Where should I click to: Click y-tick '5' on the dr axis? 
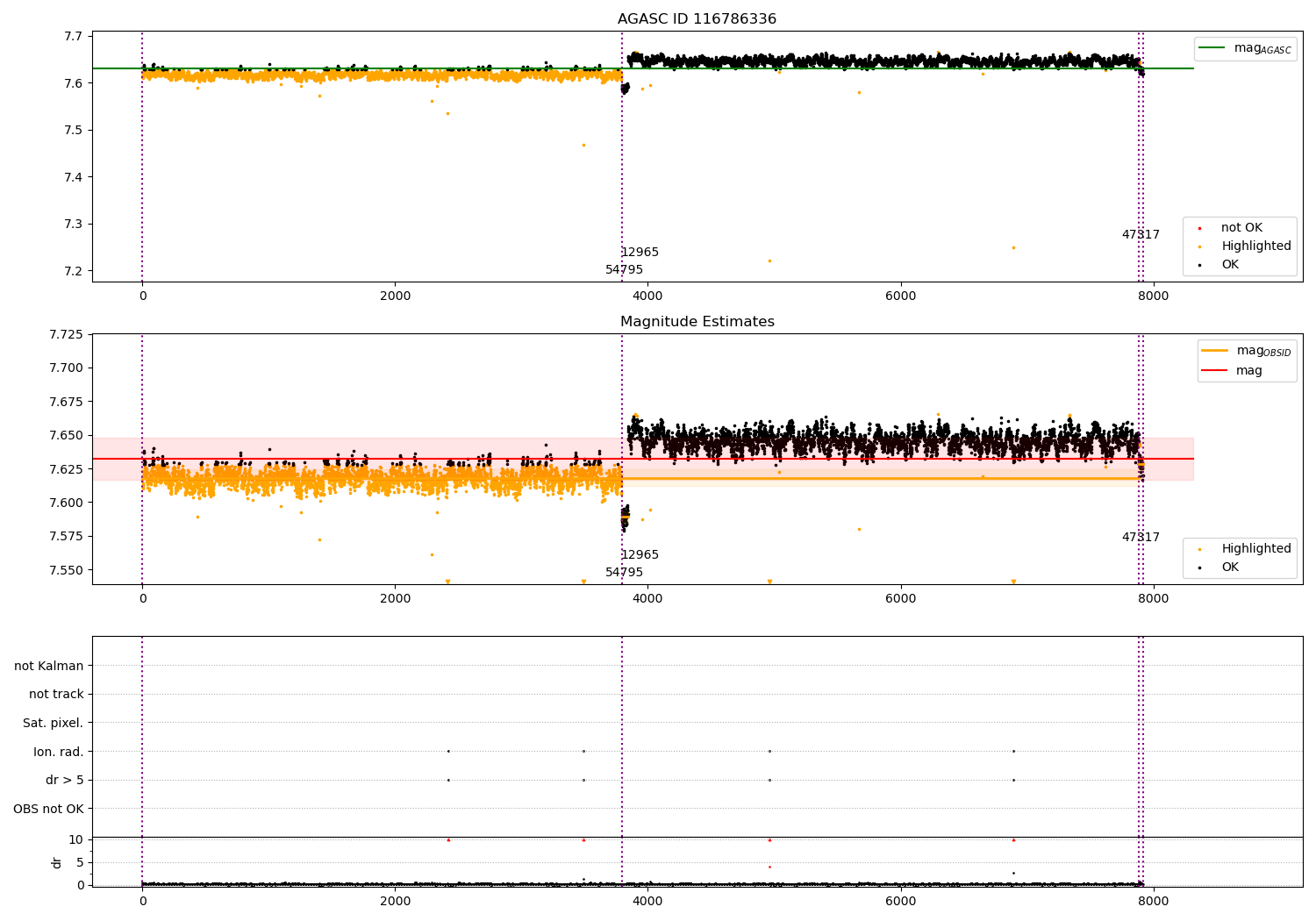80,862
